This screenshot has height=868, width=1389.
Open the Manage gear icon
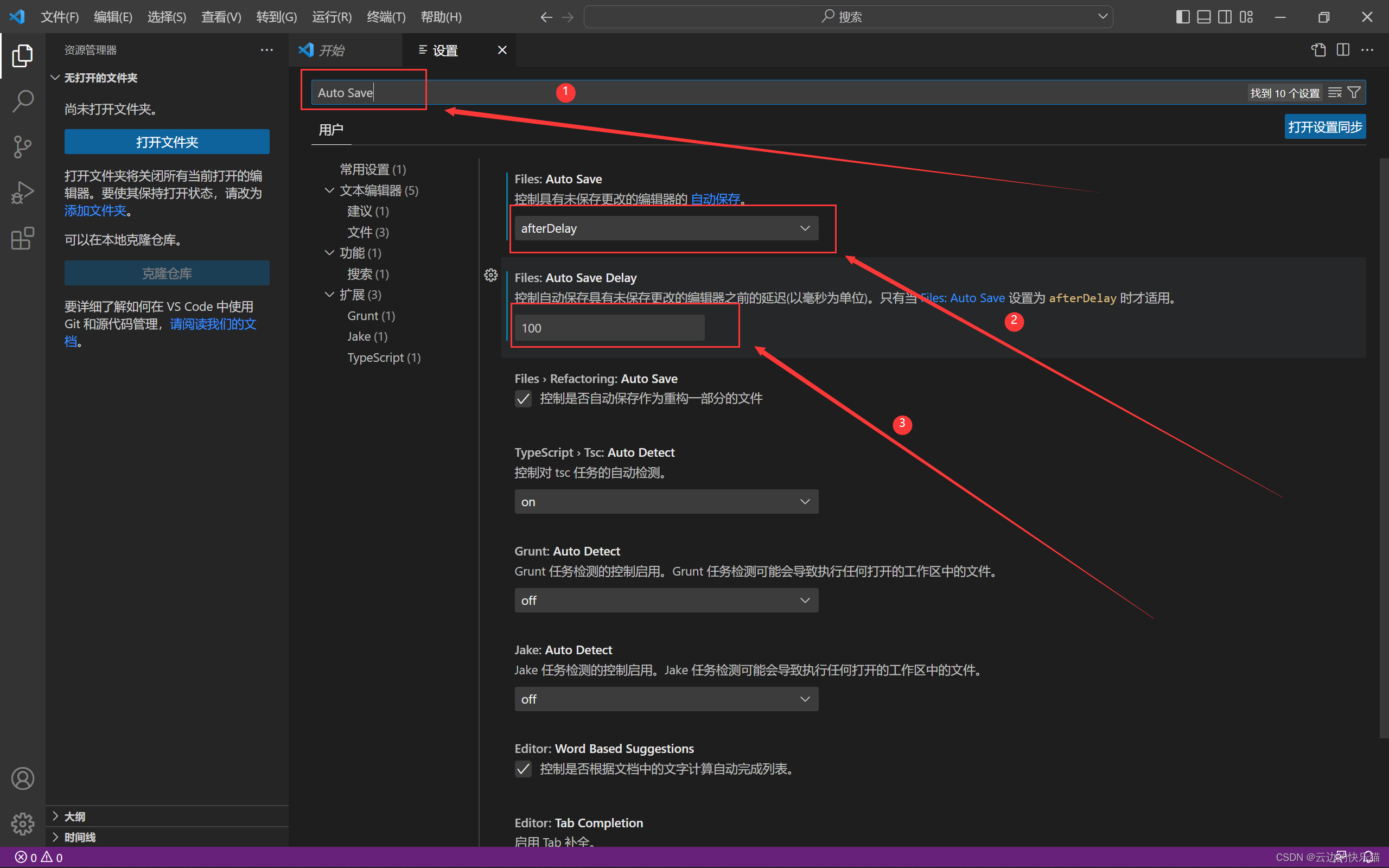pos(23,824)
